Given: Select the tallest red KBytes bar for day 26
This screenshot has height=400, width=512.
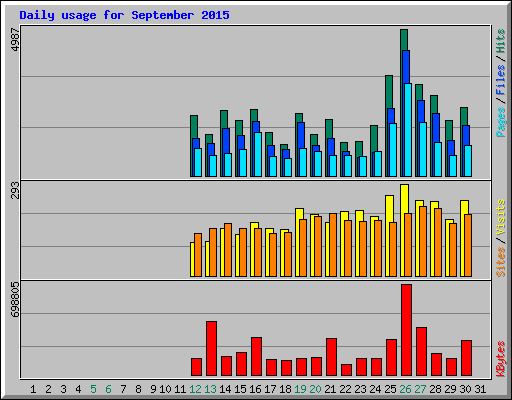Looking at the screenshot, I should pyautogui.click(x=406, y=330).
